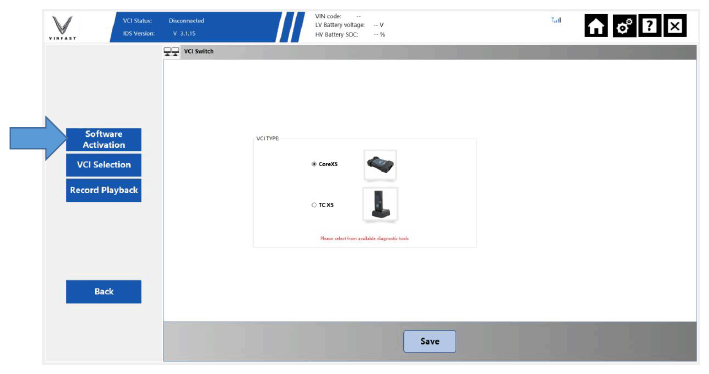Click the VinFast logo
This screenshot has width=709, height=374.
pyautogui.click(x=62, y=28)
